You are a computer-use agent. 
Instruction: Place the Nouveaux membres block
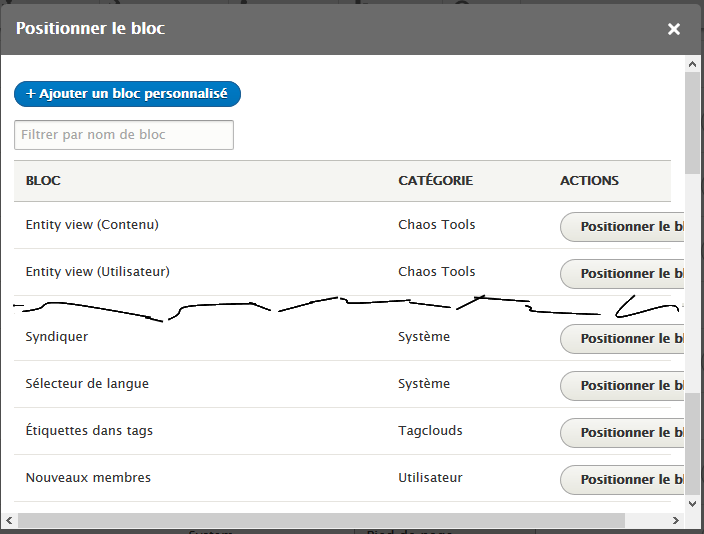pos(622,480)
